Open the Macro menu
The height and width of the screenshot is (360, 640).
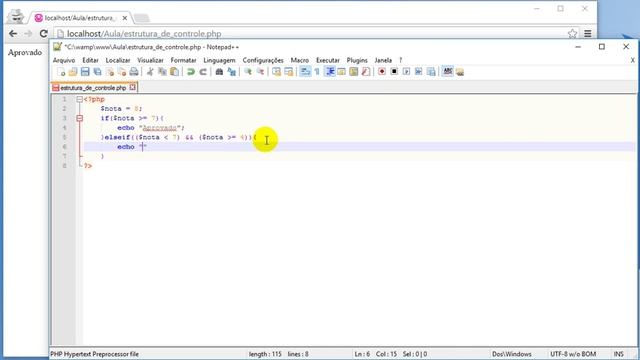click(300, 60)
